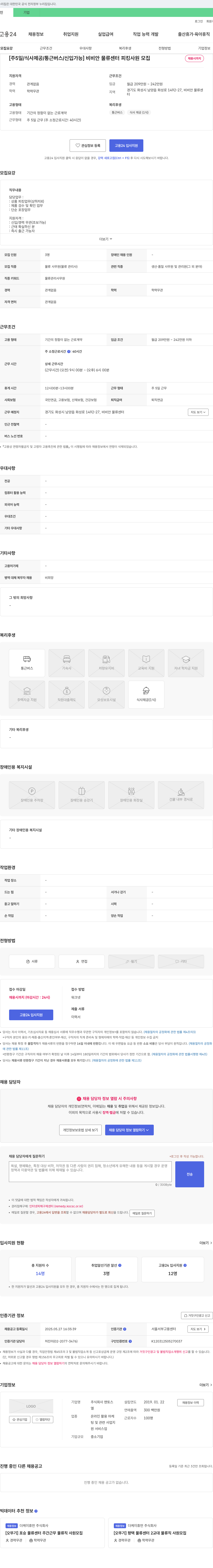Open info icon next to 빅데이터 추천 정보

point(36,1511)
